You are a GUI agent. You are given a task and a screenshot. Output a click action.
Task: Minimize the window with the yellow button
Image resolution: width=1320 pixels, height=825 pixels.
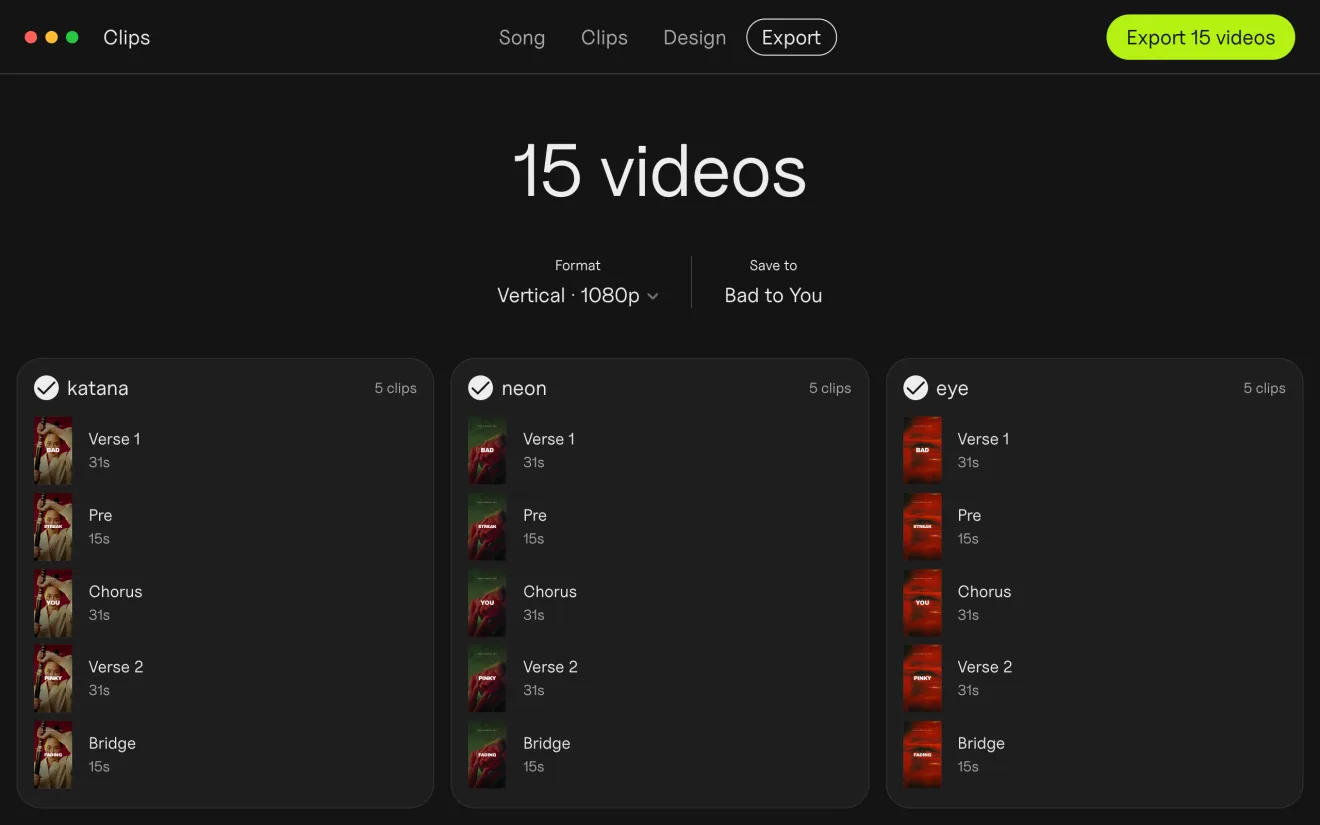click(52, 37)
